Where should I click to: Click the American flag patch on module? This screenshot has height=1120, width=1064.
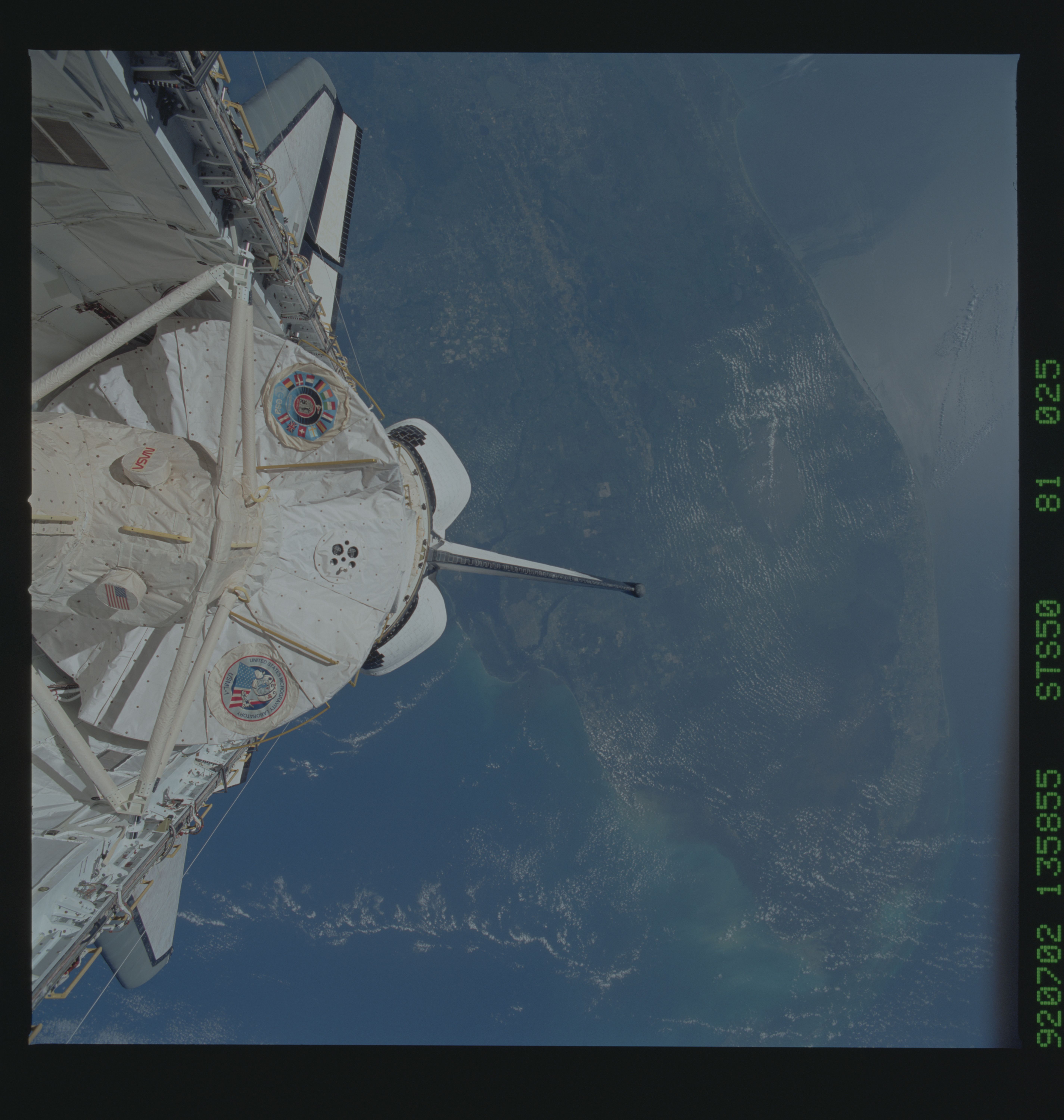(x=117, y=597)
